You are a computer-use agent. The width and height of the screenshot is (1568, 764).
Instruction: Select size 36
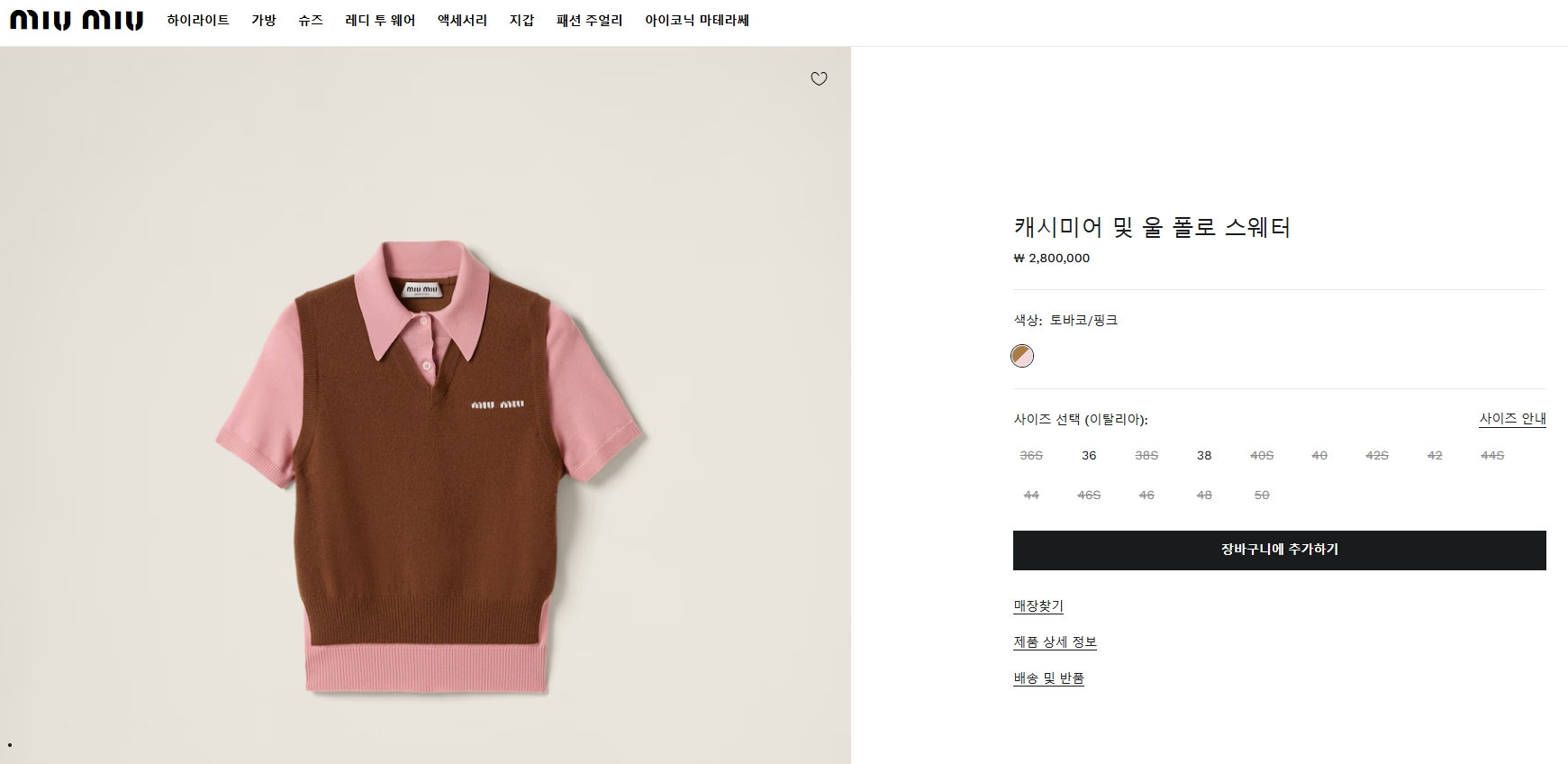pos(1089,456)
